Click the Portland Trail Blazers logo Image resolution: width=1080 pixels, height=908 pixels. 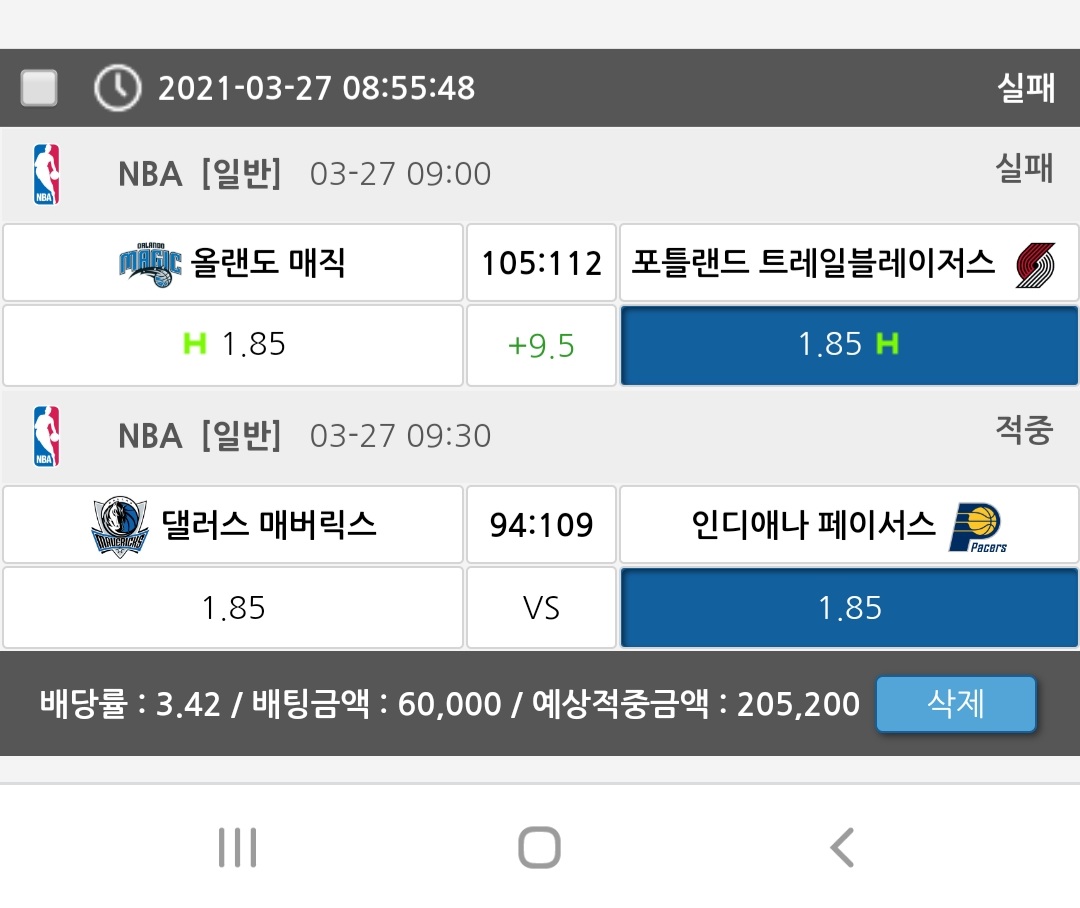[x=1035, y=265]
